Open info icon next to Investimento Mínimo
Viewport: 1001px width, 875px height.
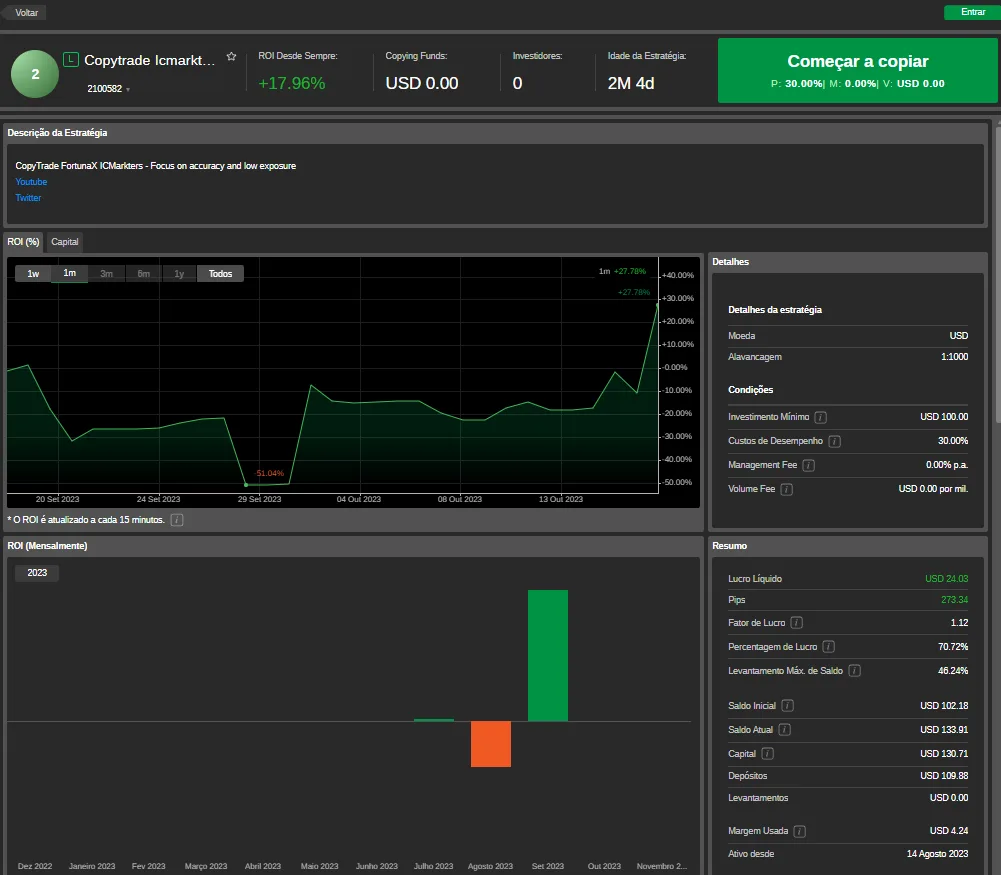click(x=821, y=417)
